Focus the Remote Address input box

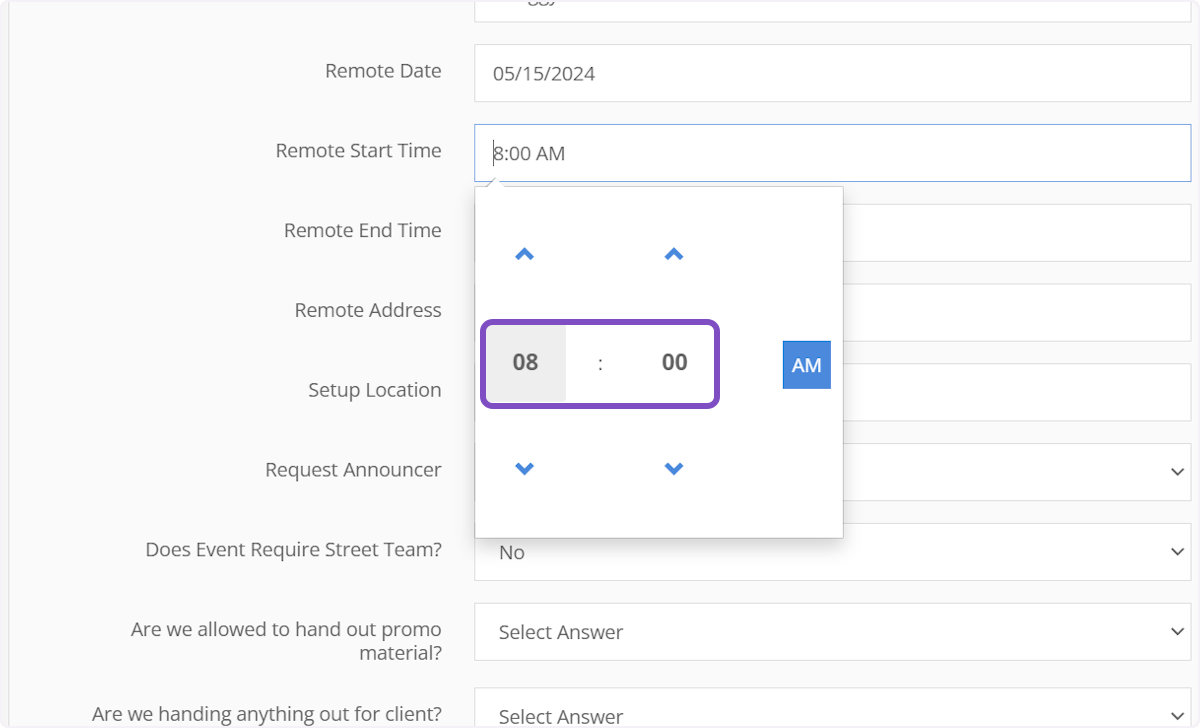1015,313
